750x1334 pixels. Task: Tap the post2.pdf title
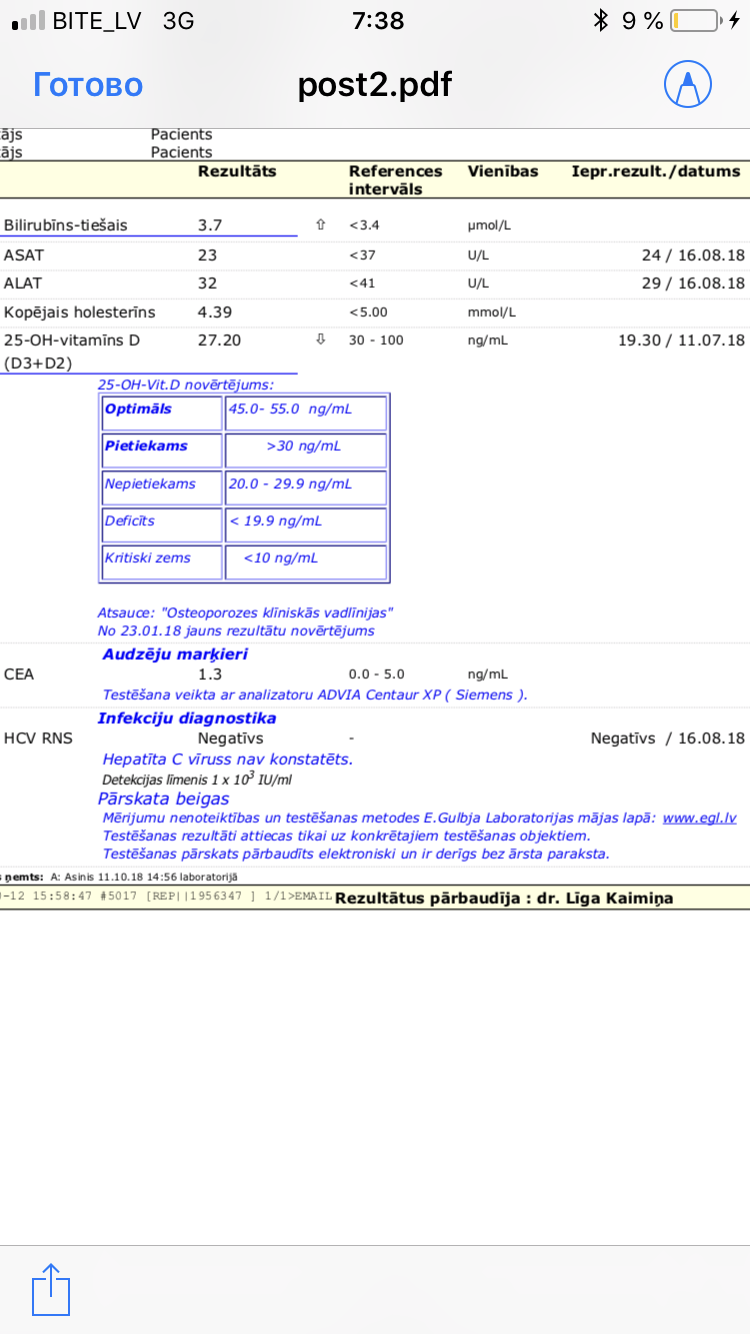(375, 85)
